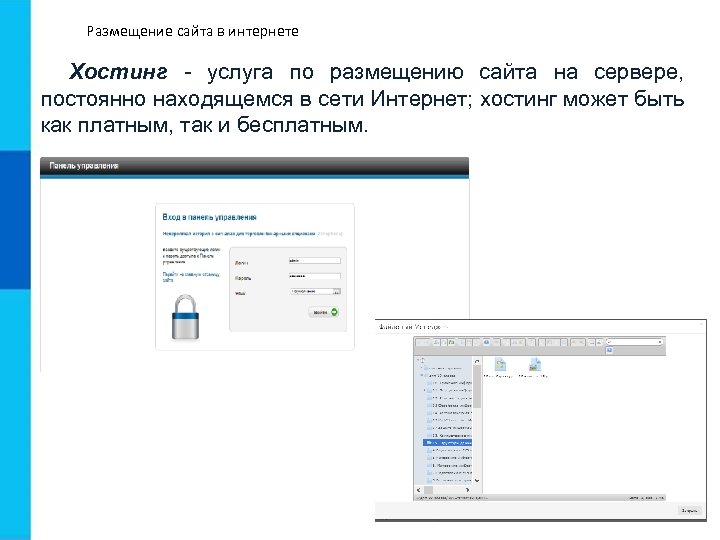Select the highlighted blue folder in the tree
Image resolution: width=720 pixels, height=540 pixels.
(447, 443)
